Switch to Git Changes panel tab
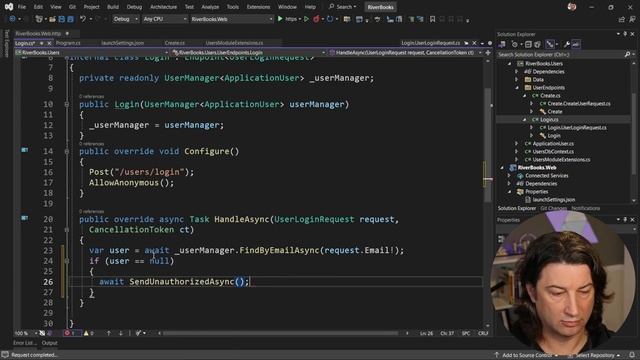640x360 pixels. tap(553, 209)
